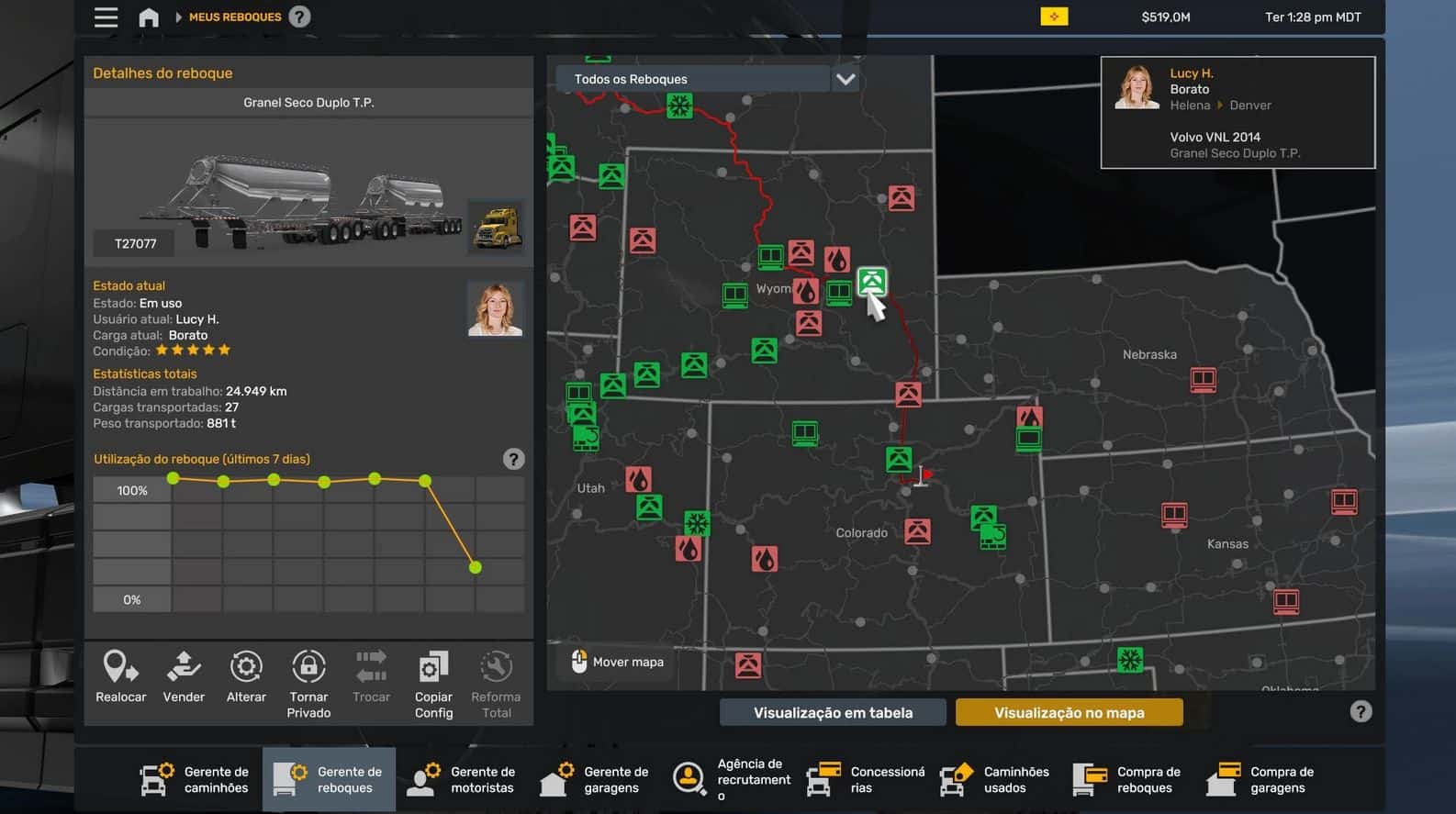Show help for trailer utilization chart
This screenshot has height=814, width=1456.
point(513,459)
